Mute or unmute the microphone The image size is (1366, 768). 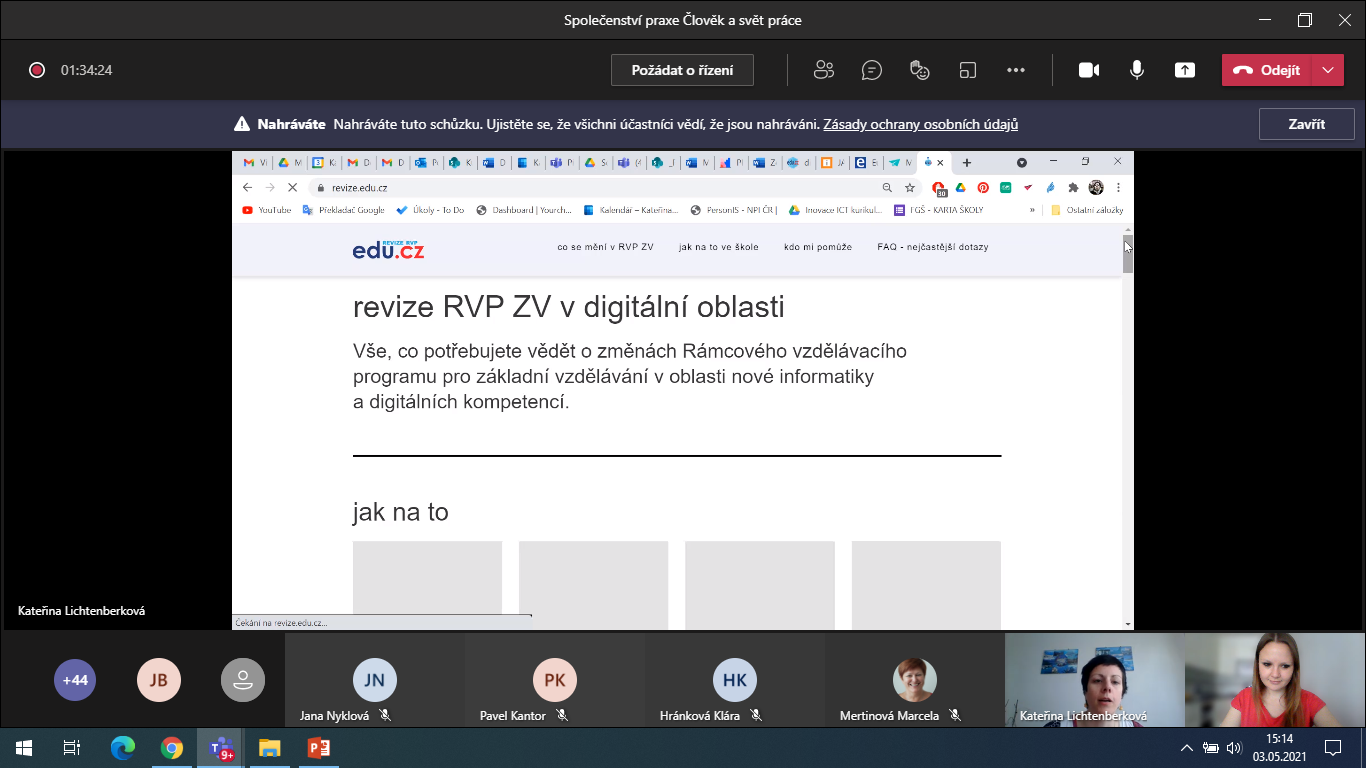(1137, 70)
